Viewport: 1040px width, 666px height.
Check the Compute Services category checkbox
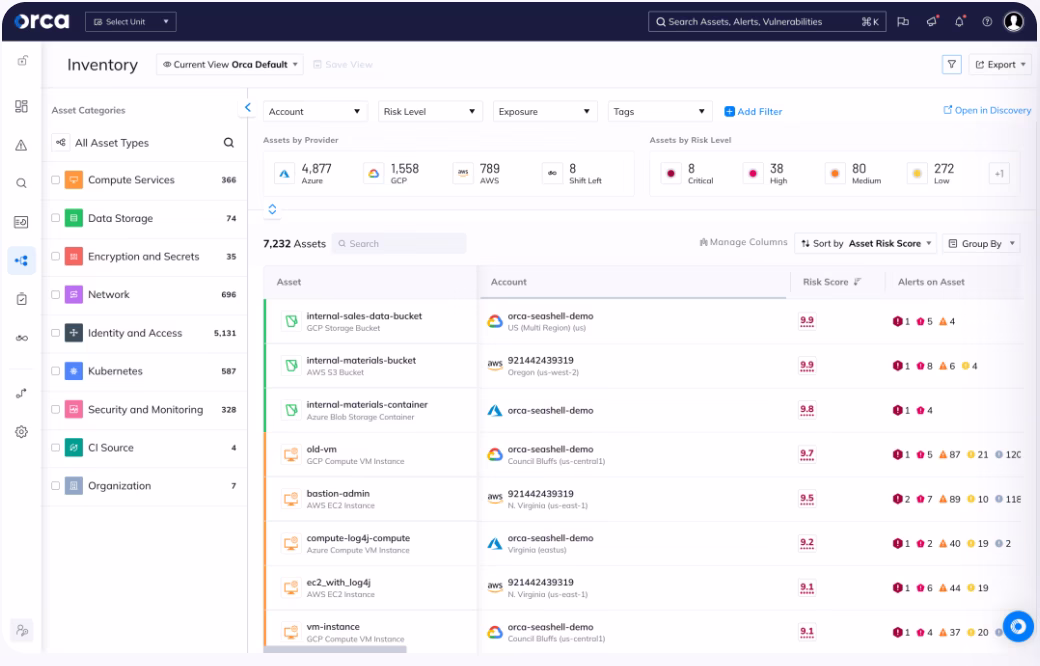click(x=55, y=181)
